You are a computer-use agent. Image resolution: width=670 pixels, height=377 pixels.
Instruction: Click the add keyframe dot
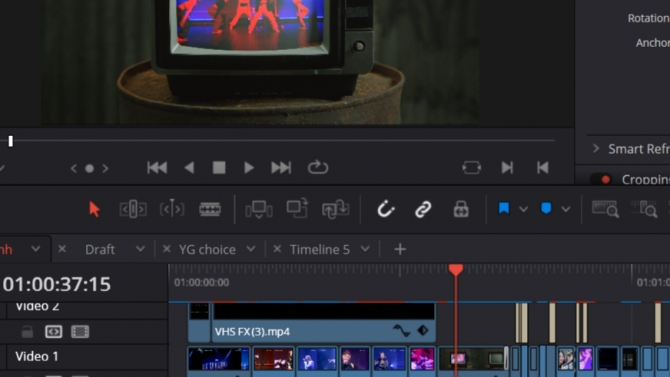click(x=89, y=168)
